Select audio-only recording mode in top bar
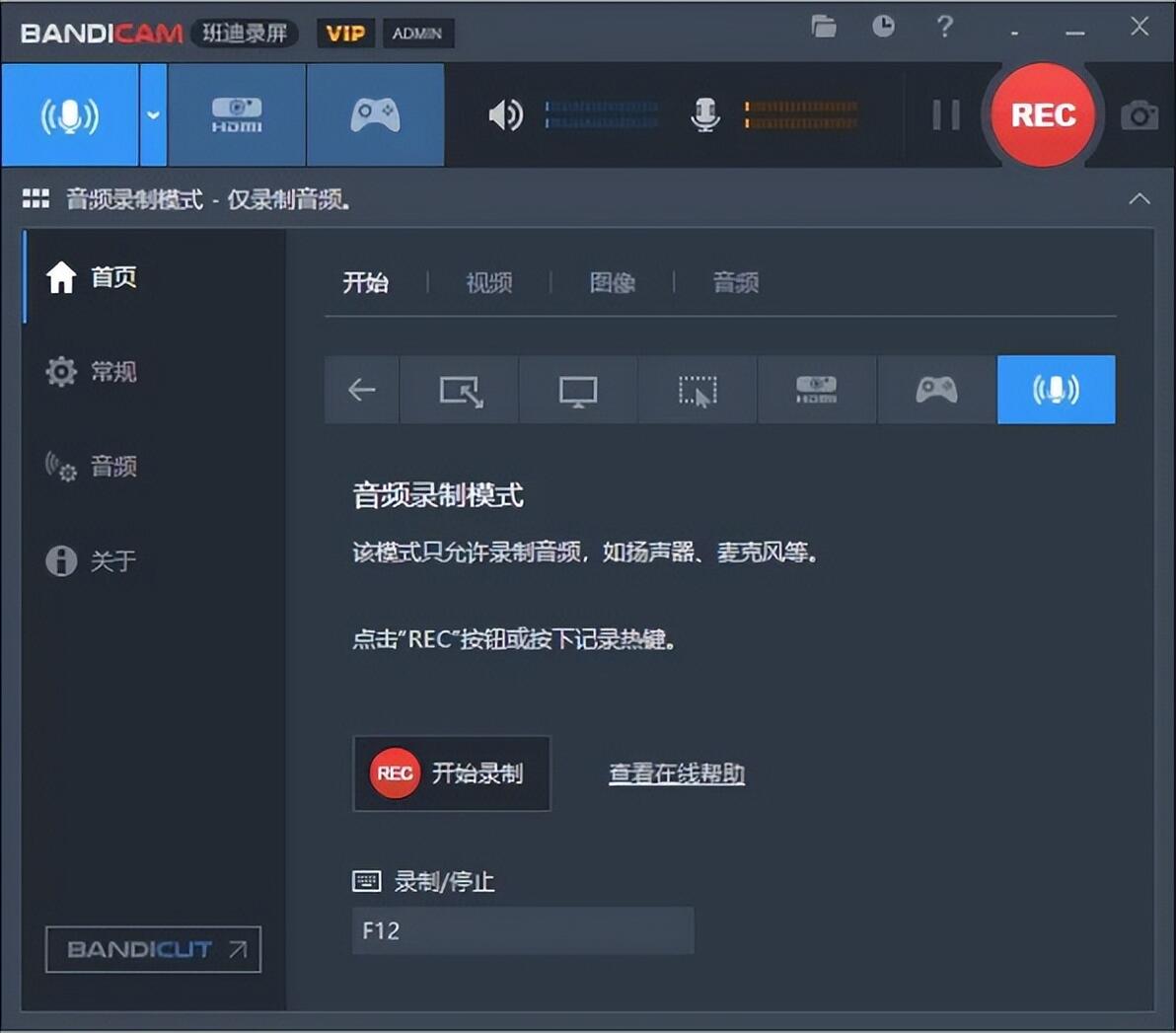The width and height of the screenshot is (1176, 1033). point(70,114)
